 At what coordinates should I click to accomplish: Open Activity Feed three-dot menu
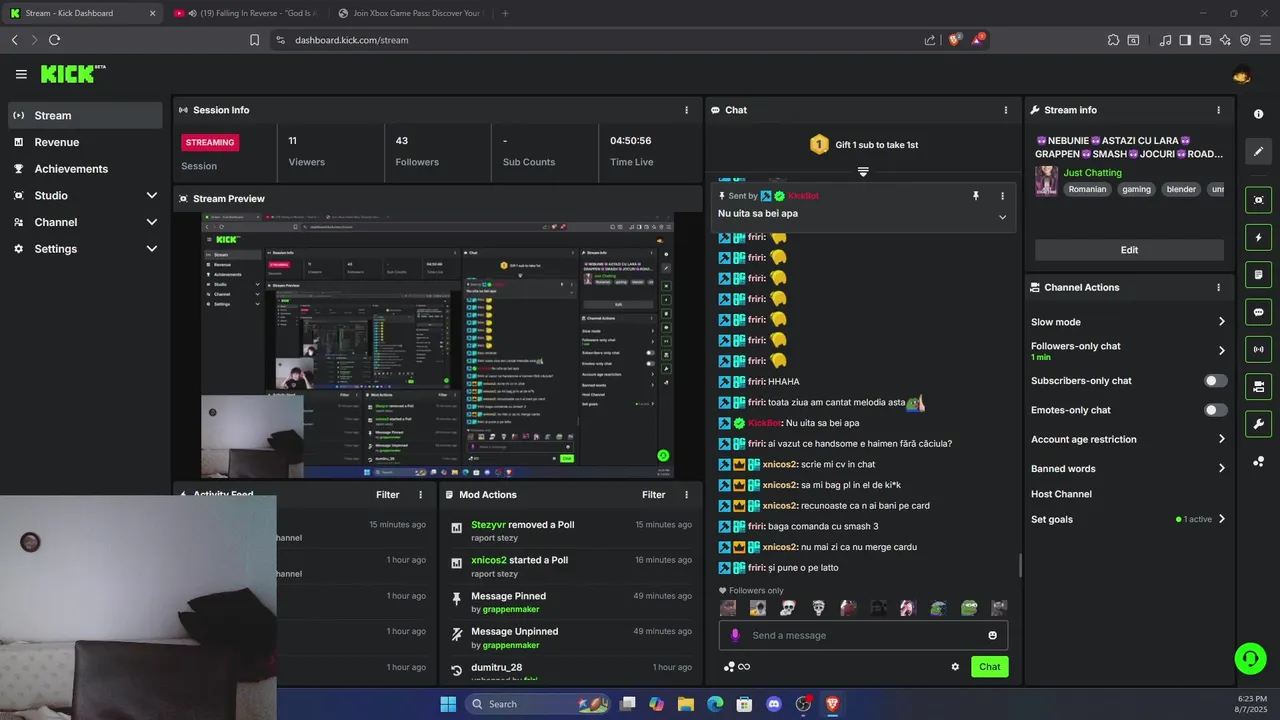click(x=420, y=495)
